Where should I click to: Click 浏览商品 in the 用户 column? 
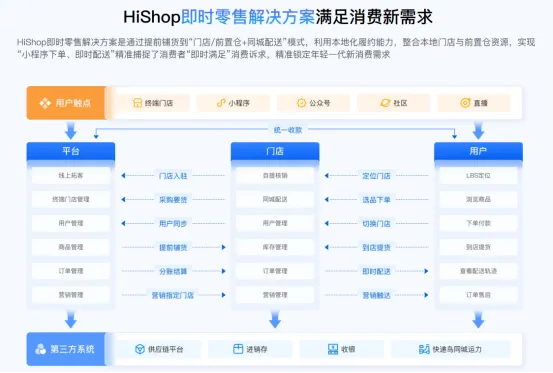point(478,199)
